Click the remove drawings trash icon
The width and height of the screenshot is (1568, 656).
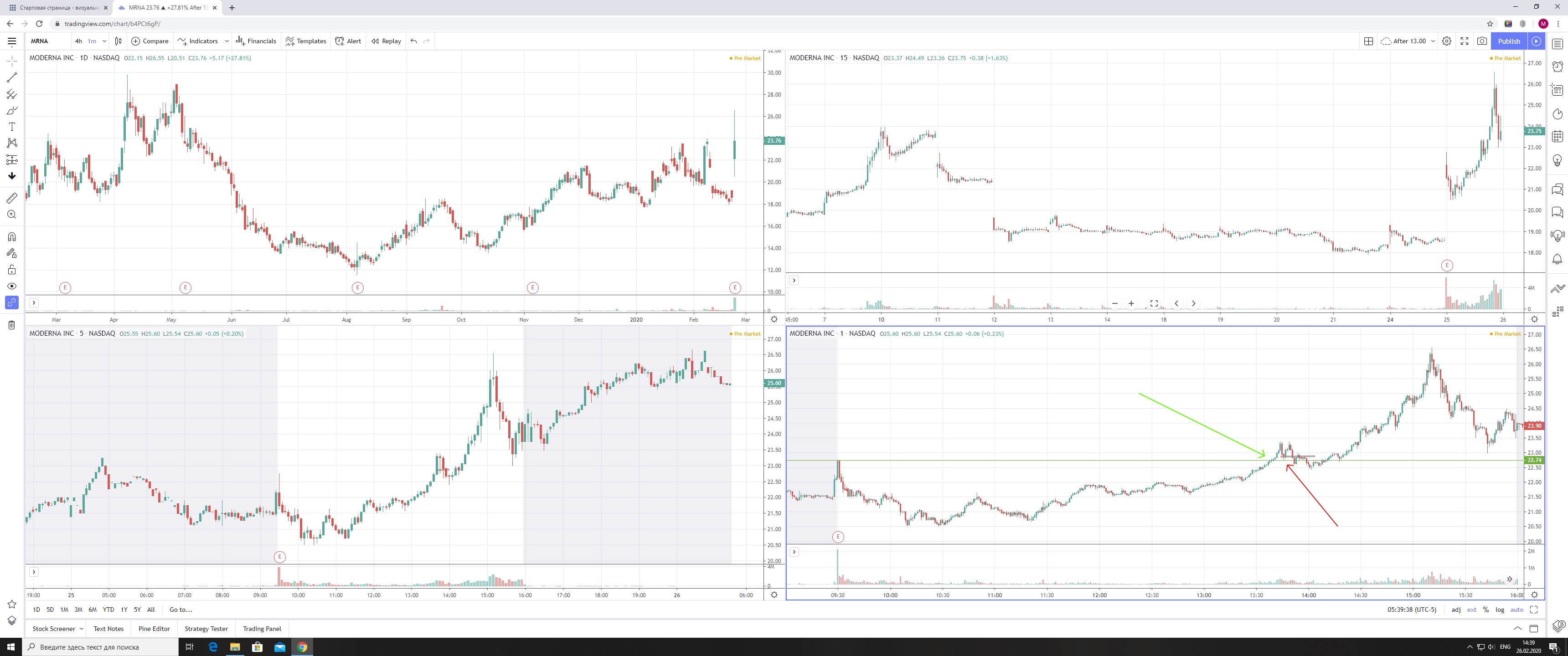(x=11, y=325)
